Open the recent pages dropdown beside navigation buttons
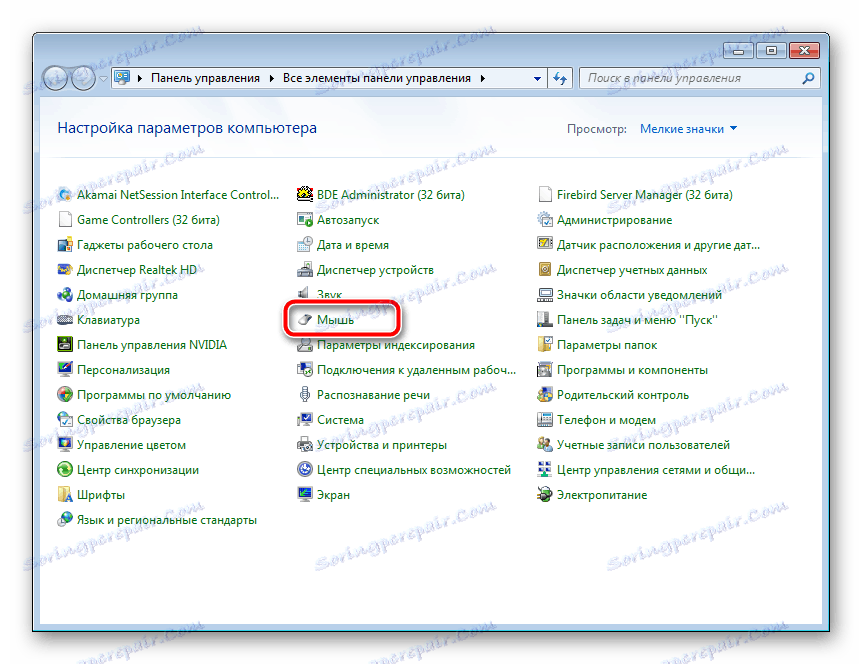The width and height of the screenshot is (862, 664). 103,79
